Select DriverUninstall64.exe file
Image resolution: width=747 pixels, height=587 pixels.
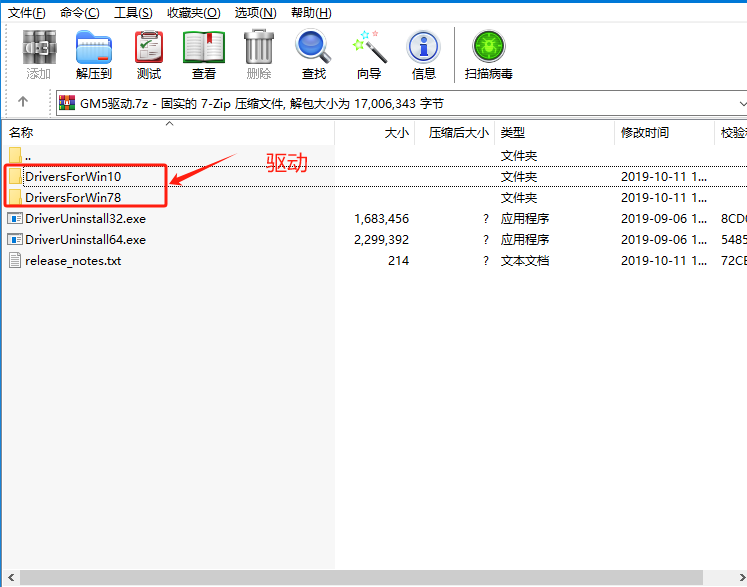click(85, 240)
